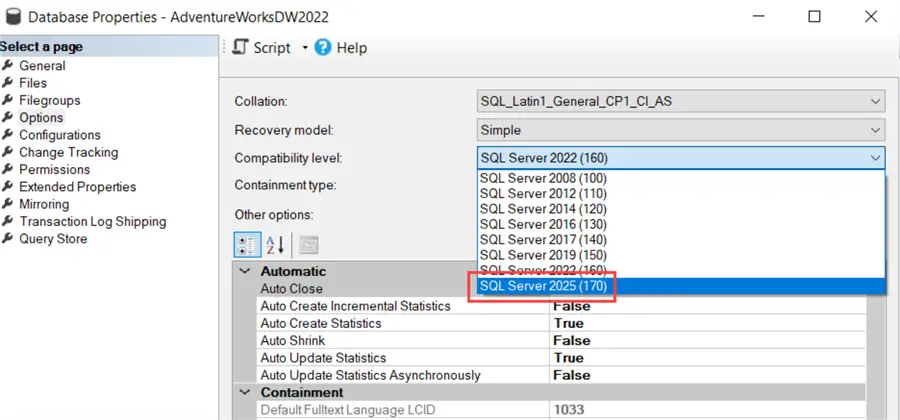The height and width of the screenshot is (420, 900).
Task: Click the Help icon
Action: [323, 48]
